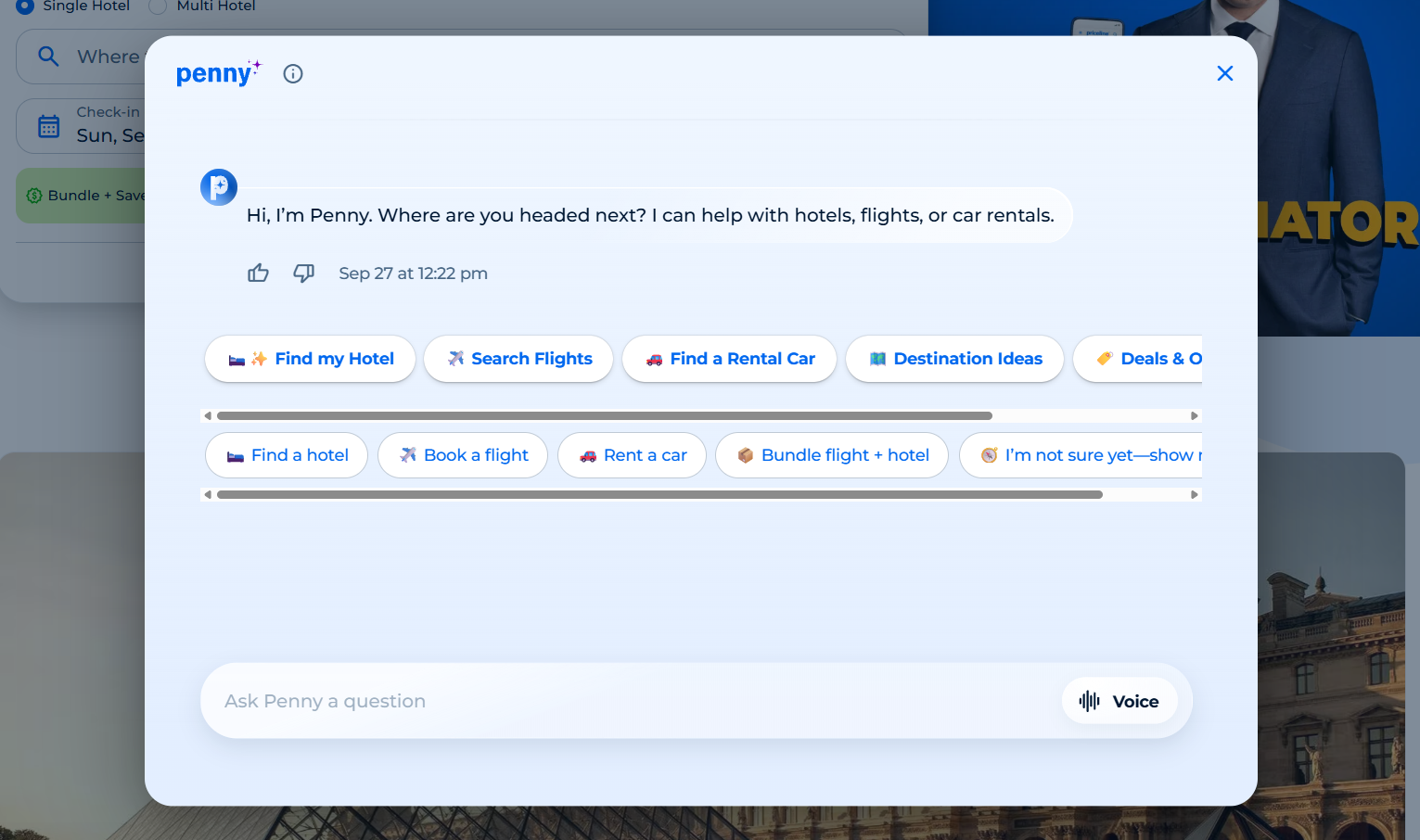Screen dimensions: 1420x840
Task: Click right arrow of top chips scrollbar
Action: (x=1195, y=416)
